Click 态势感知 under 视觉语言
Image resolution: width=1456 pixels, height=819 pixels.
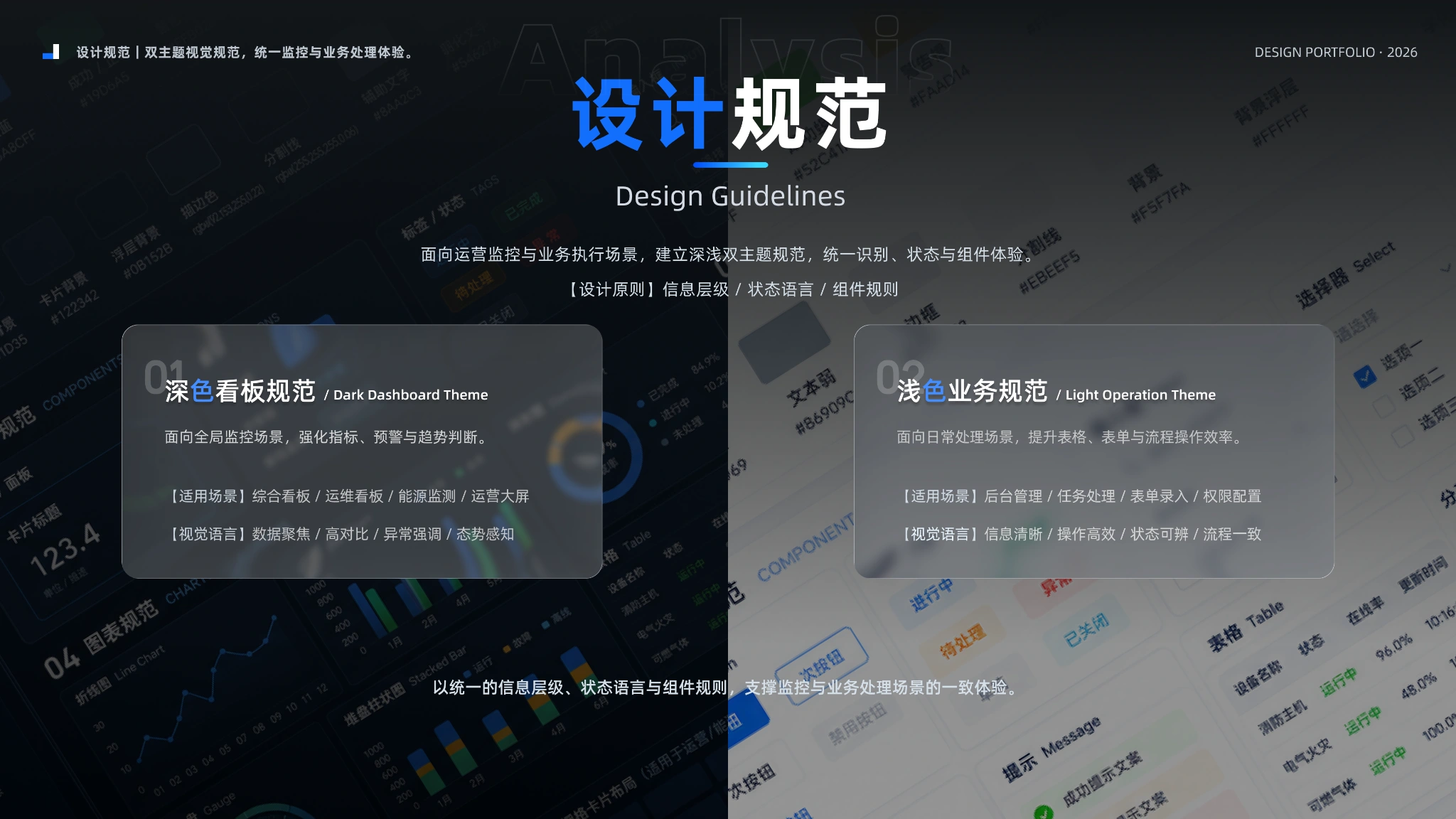click(x=485, y=534)
